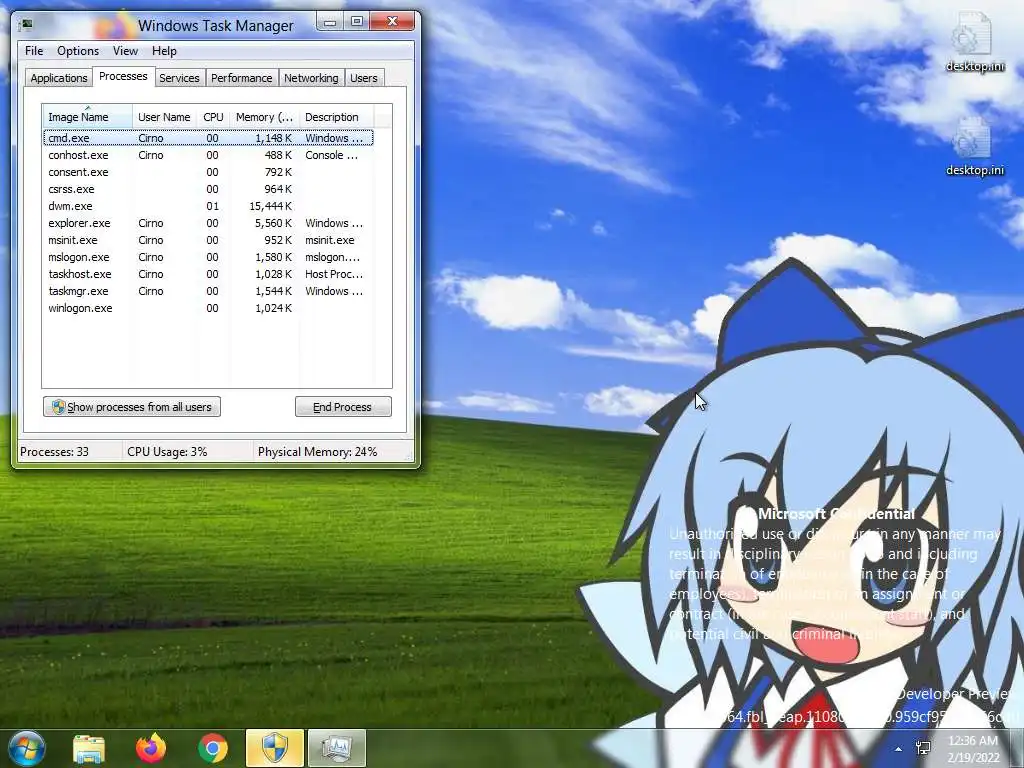
Task: Minimize the Task Manager window
Action: [330, 22]
